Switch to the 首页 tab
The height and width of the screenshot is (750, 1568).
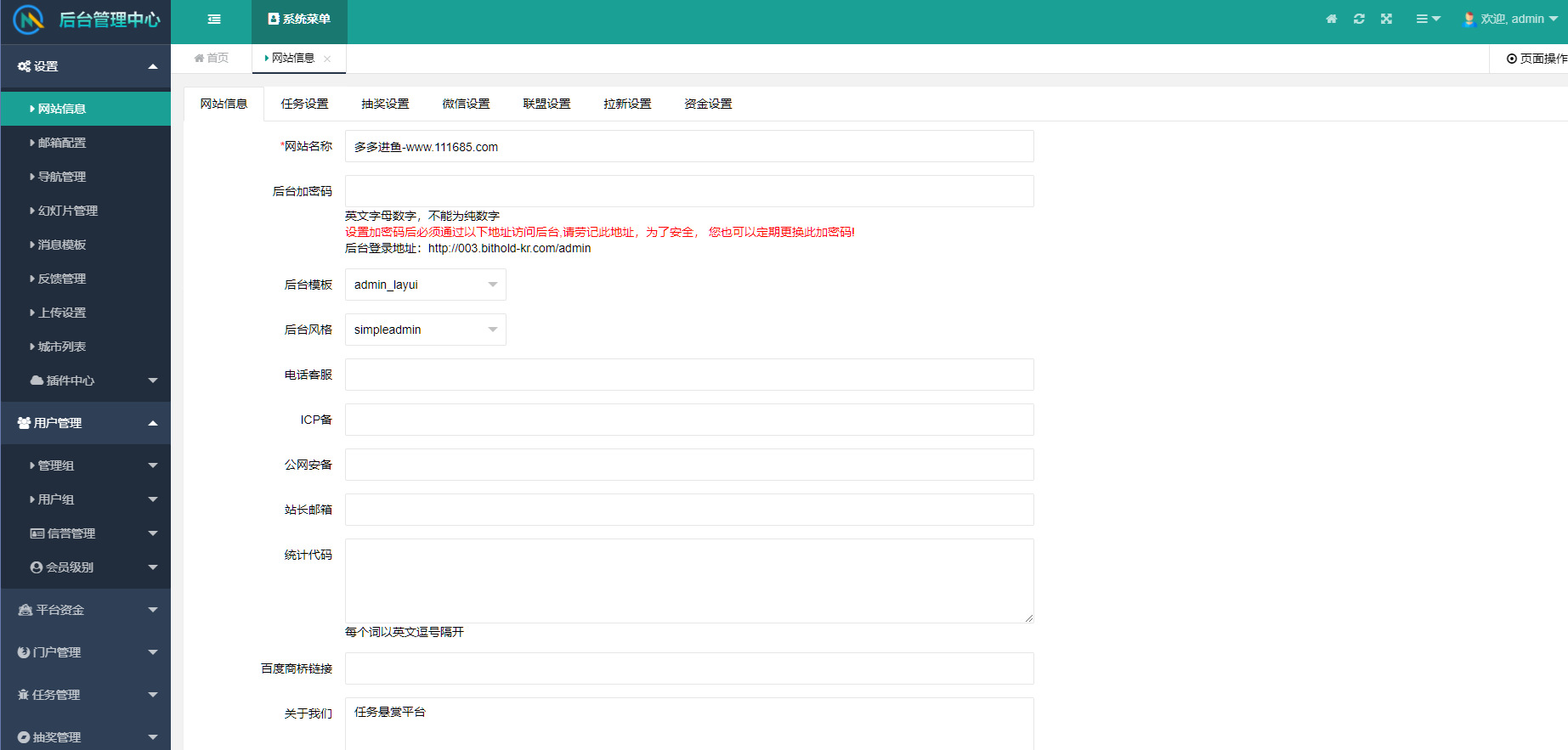coord(212,58)
